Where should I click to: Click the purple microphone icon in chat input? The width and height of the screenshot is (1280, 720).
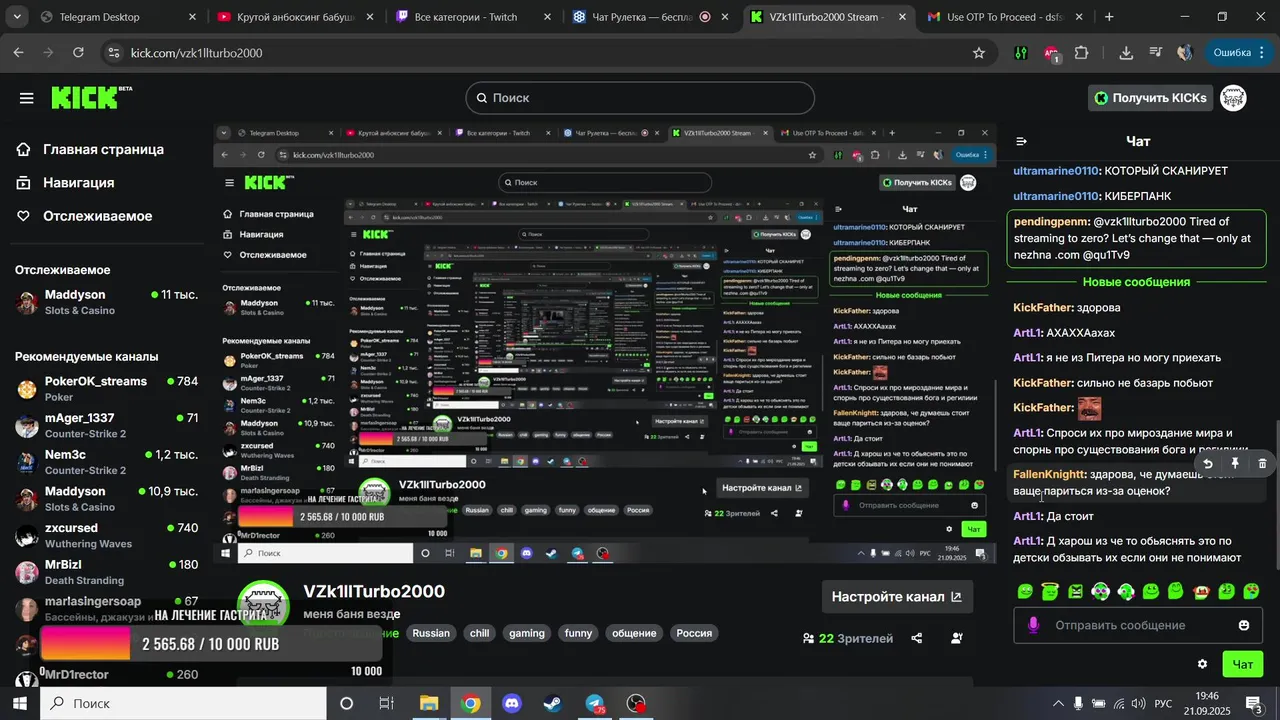coord(1033,625)
